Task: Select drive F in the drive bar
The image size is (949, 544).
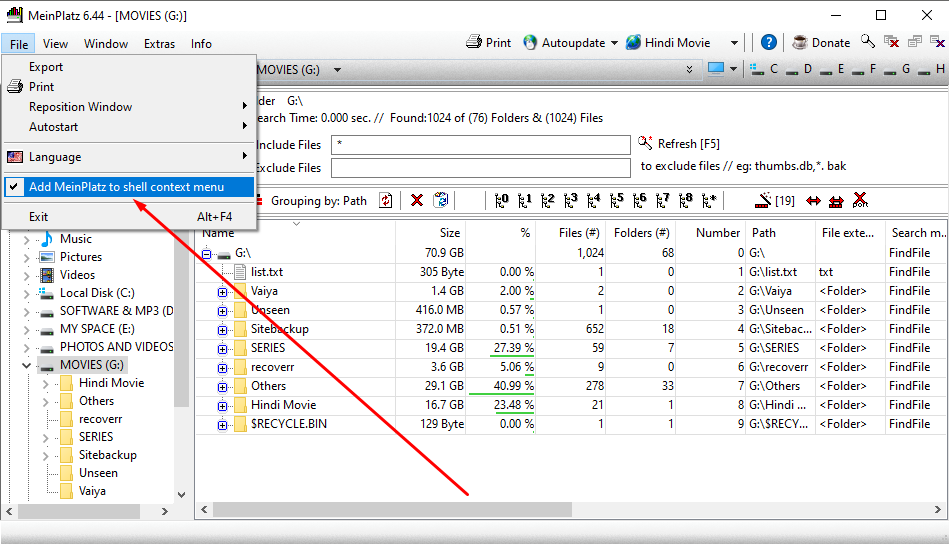Action: (x=864, y=69)
